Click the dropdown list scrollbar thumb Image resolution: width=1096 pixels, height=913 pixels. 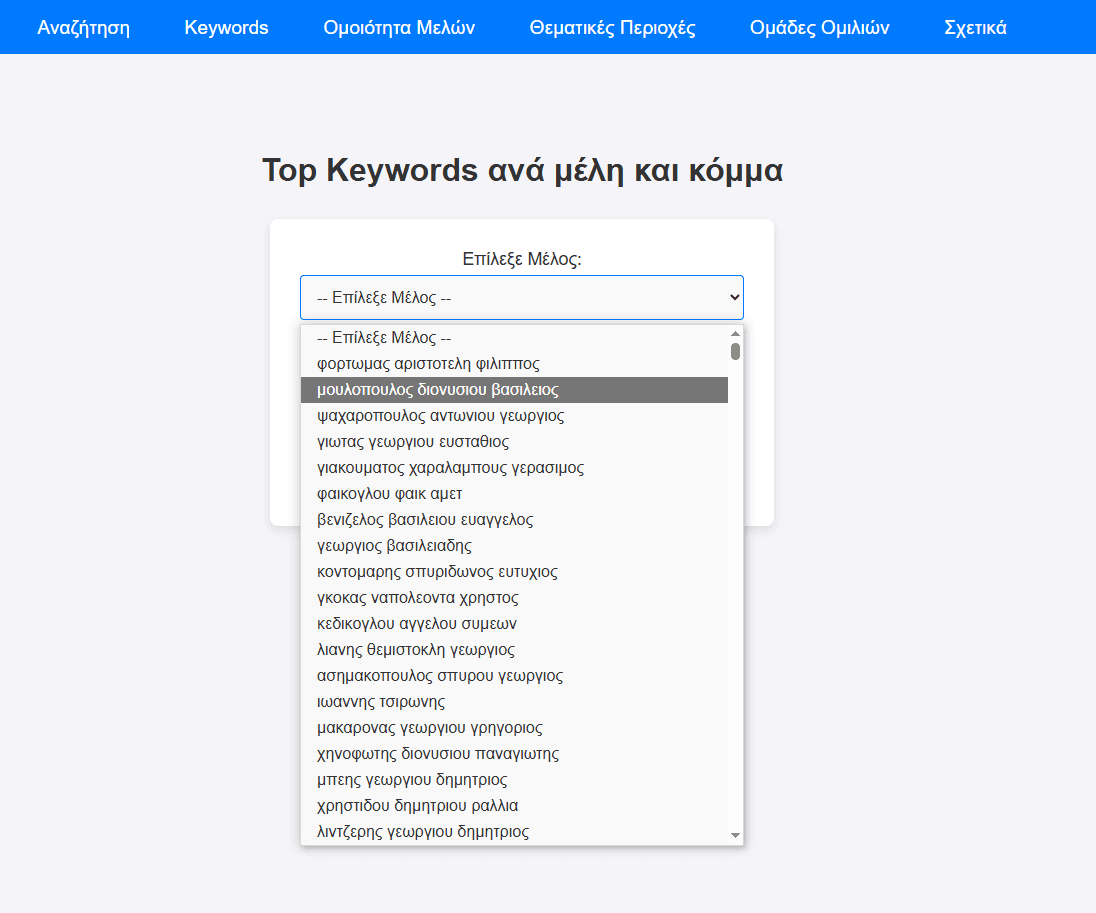point(735,352)
